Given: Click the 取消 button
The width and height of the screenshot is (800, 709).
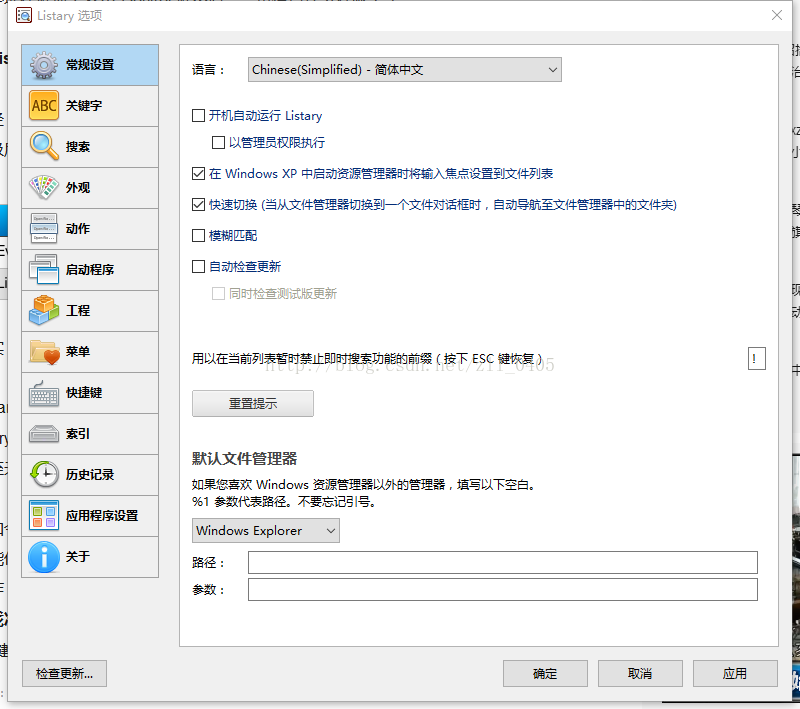Looking at the screenshot, I should click(x=640, y=673).
